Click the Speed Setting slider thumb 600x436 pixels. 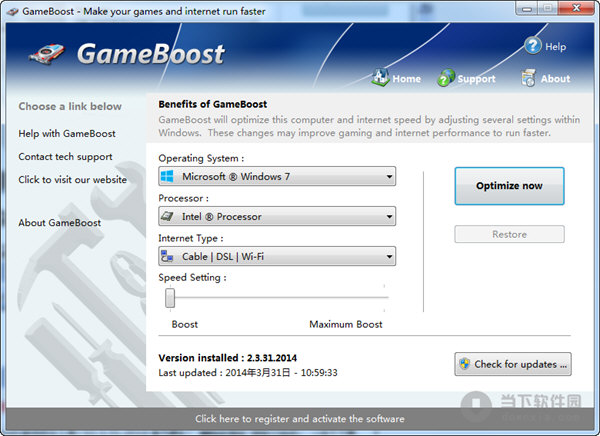[x=170, y=298]
